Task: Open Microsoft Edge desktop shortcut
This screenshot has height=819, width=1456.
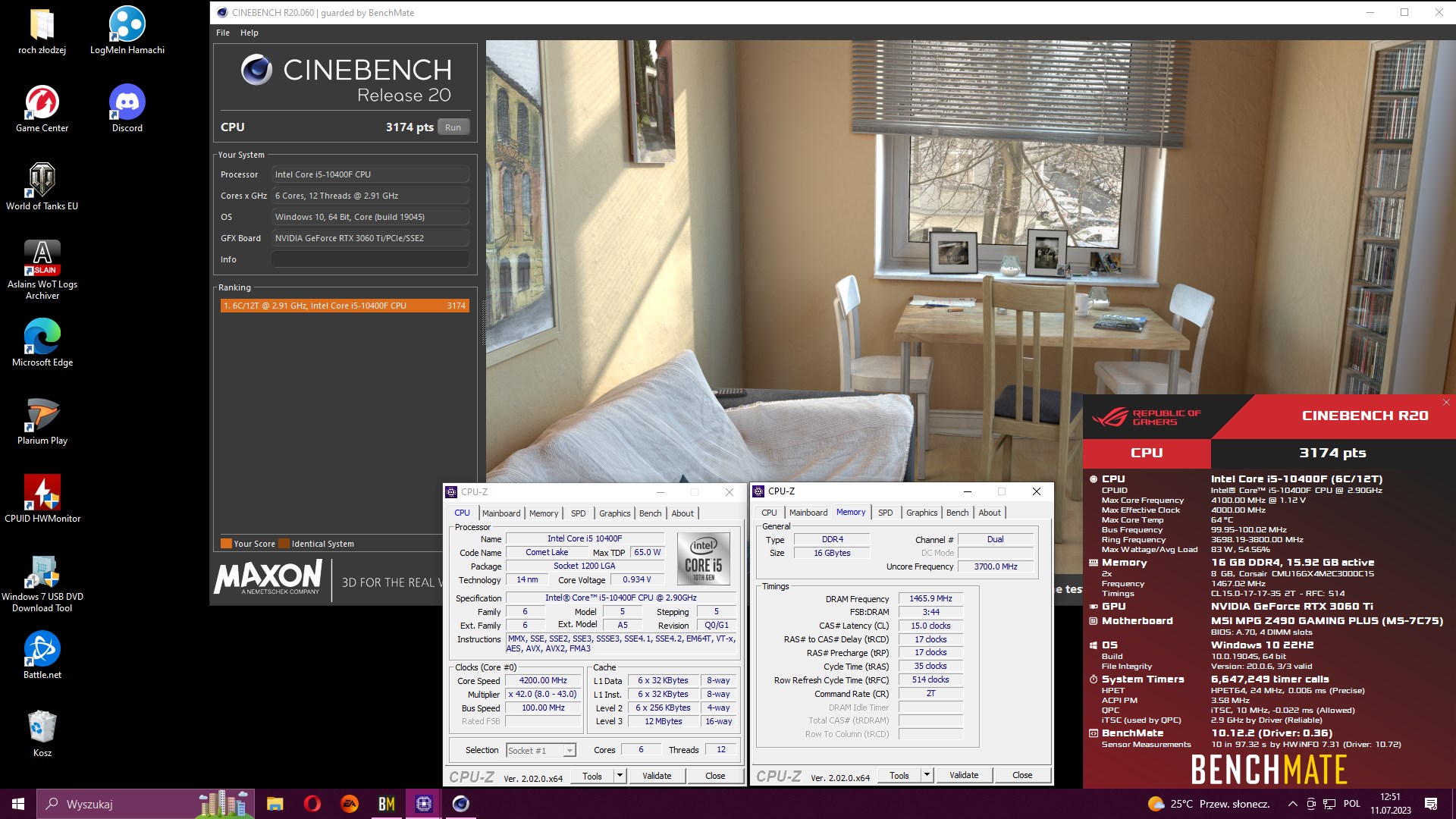Action: coord(42,344)
